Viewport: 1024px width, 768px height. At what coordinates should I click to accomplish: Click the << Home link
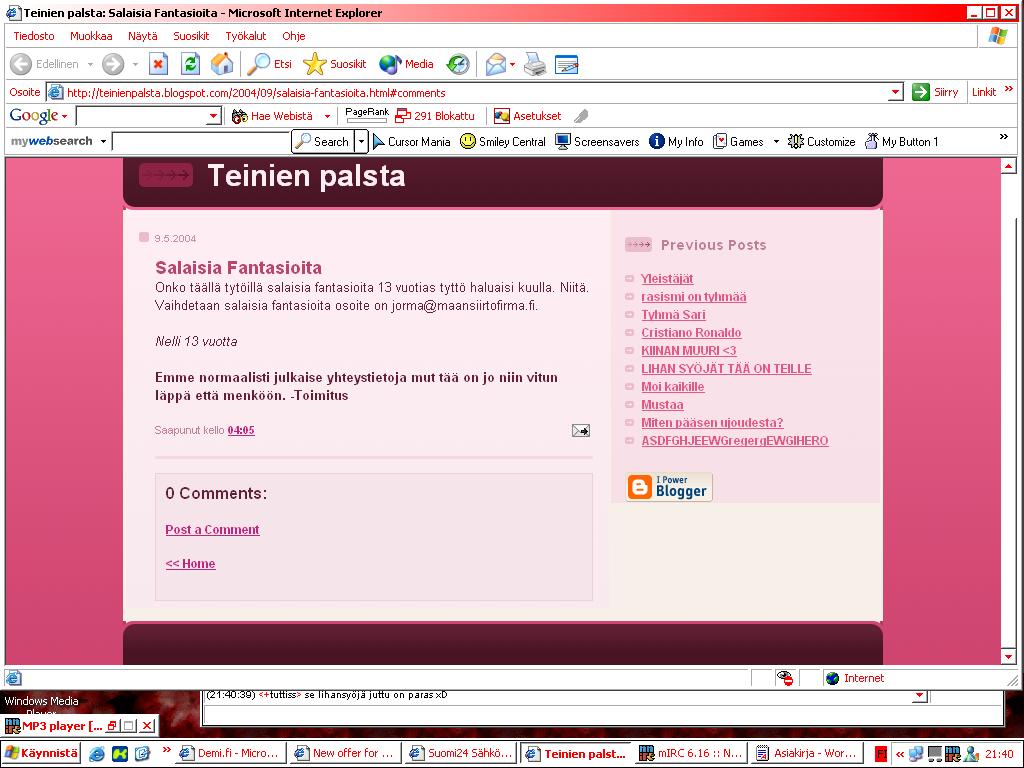[190, 564]
